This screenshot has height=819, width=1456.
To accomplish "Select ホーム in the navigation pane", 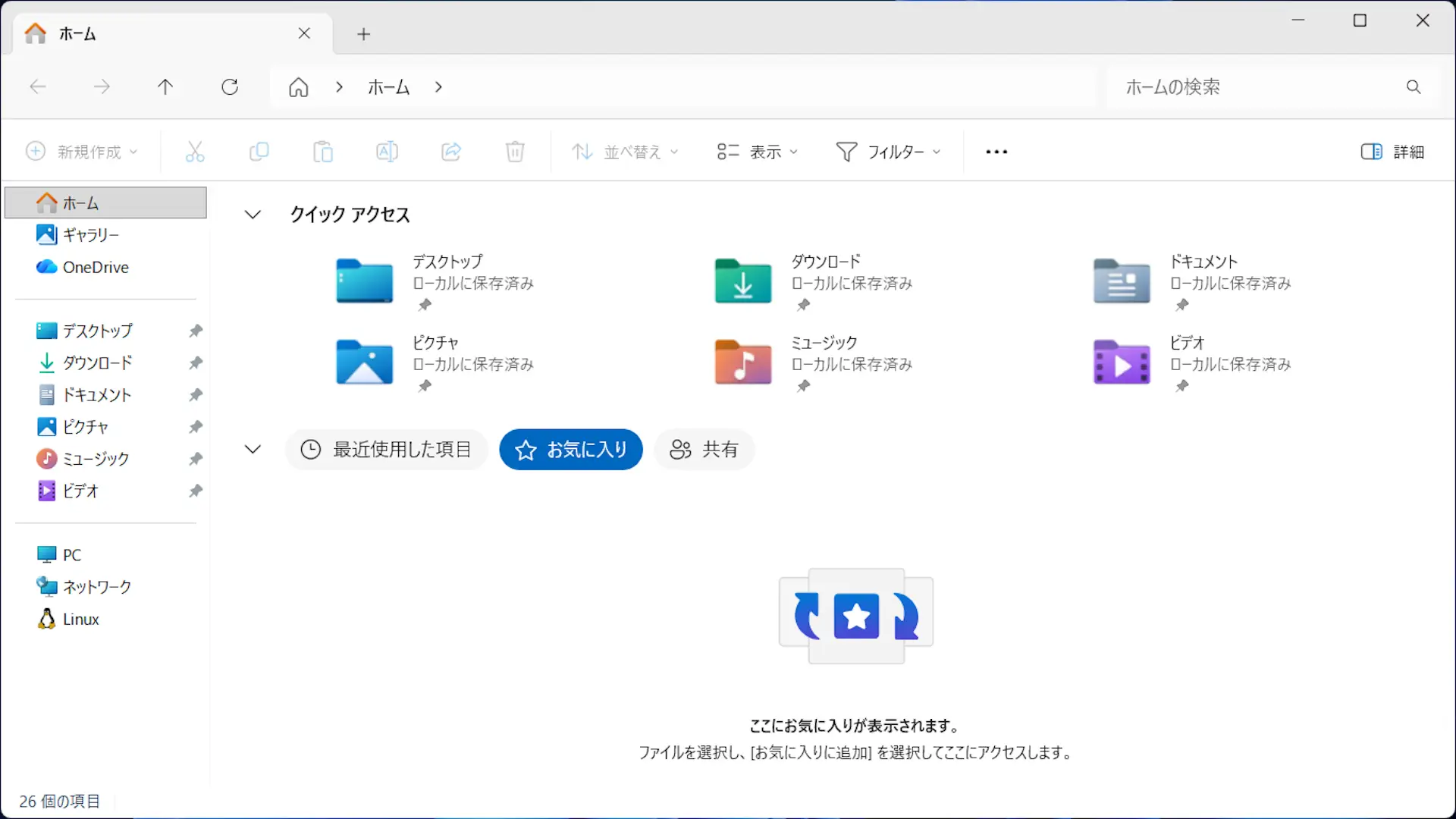I will pos(105,202).
